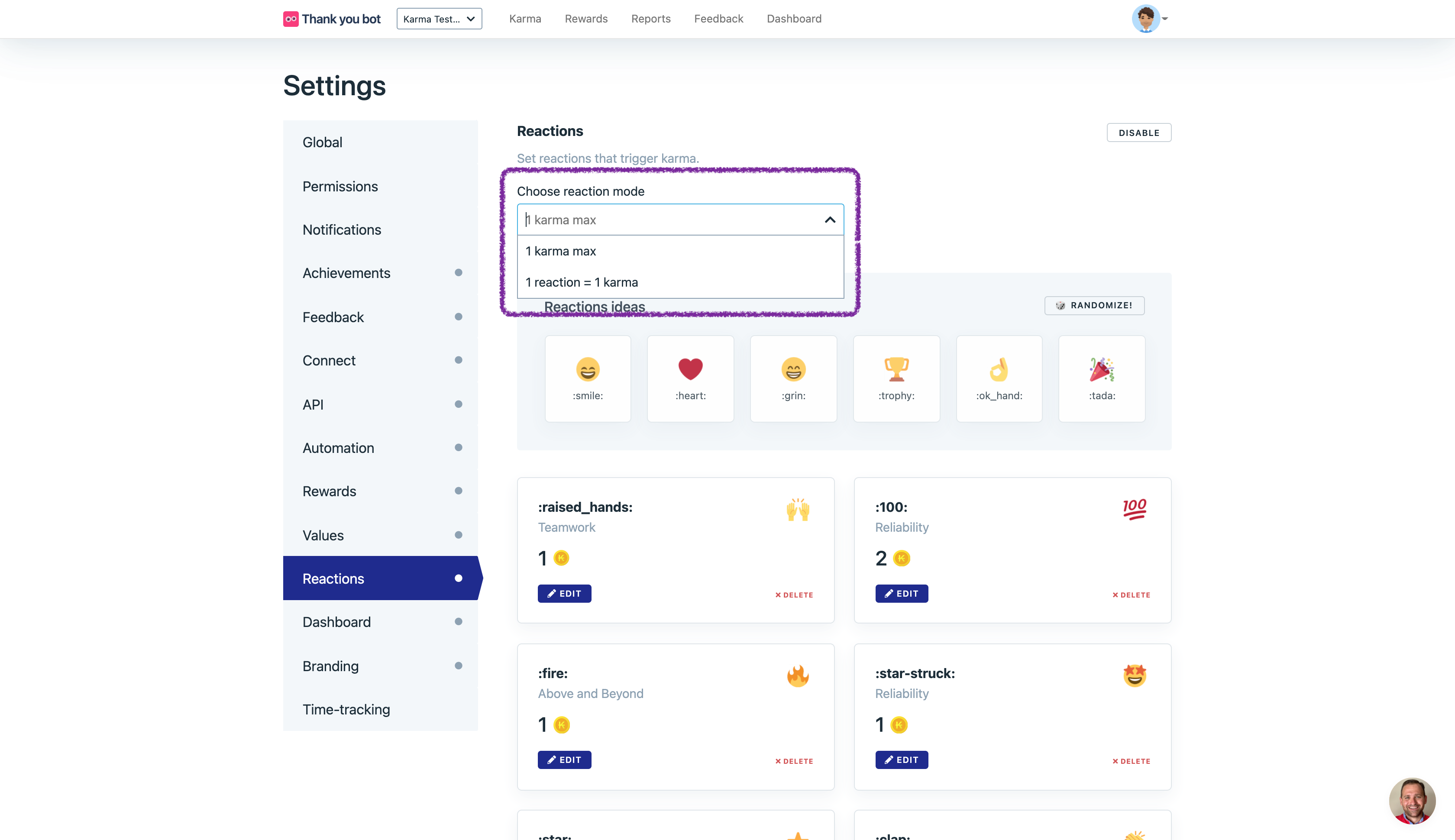The image size is (1455, 840).
Task: Go to Achievements settings section
Action: coord(346,273)
